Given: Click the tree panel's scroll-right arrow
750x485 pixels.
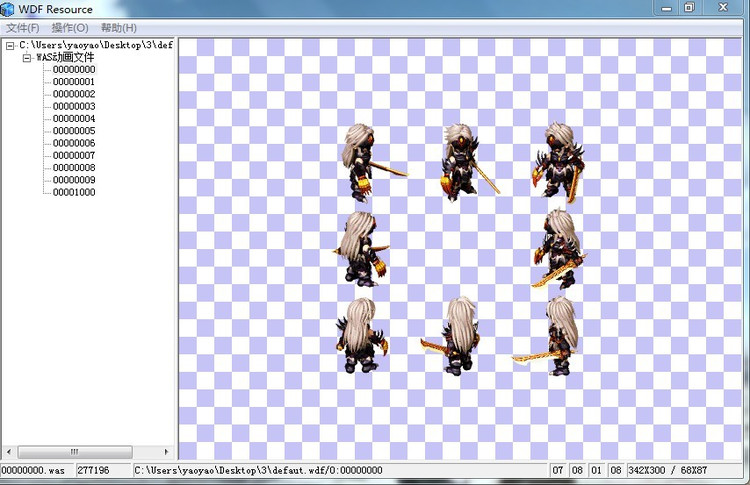Looking at the screenshot, I should 166,452.
